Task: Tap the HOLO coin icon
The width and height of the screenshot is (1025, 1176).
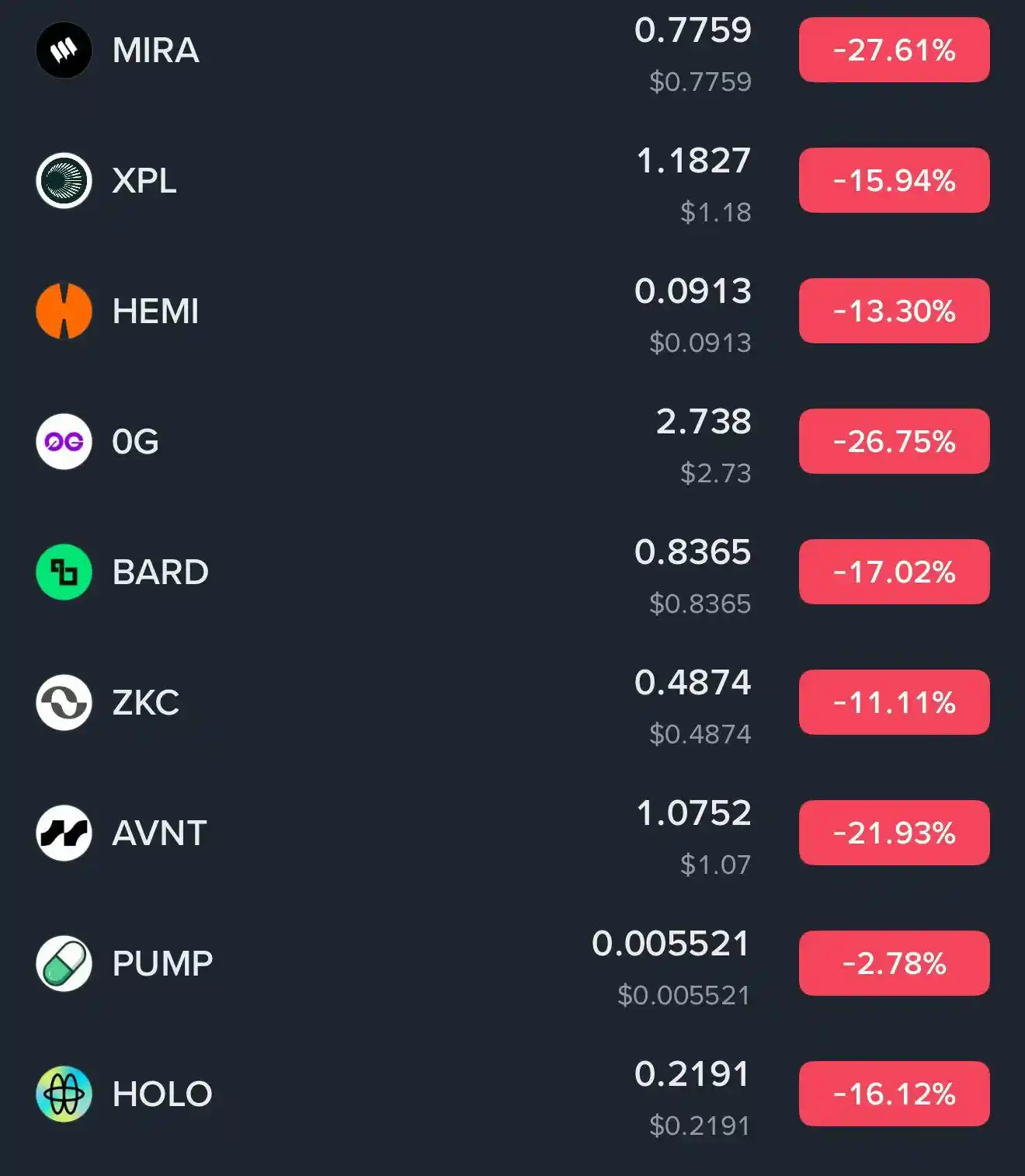Action: point(64,1094)
